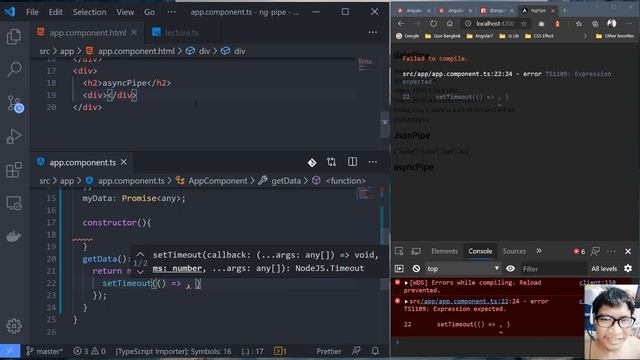The image size is (640, 360).
Task: Show previous signature in parameter hint
Action: pyautogui.click(x=140, y=254)
